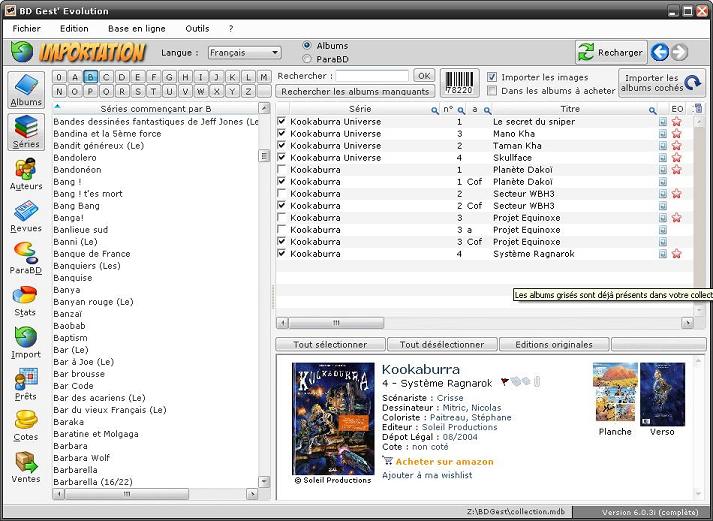Select the ParaBD radio button
Screen dimensions: 713x521
307,59
